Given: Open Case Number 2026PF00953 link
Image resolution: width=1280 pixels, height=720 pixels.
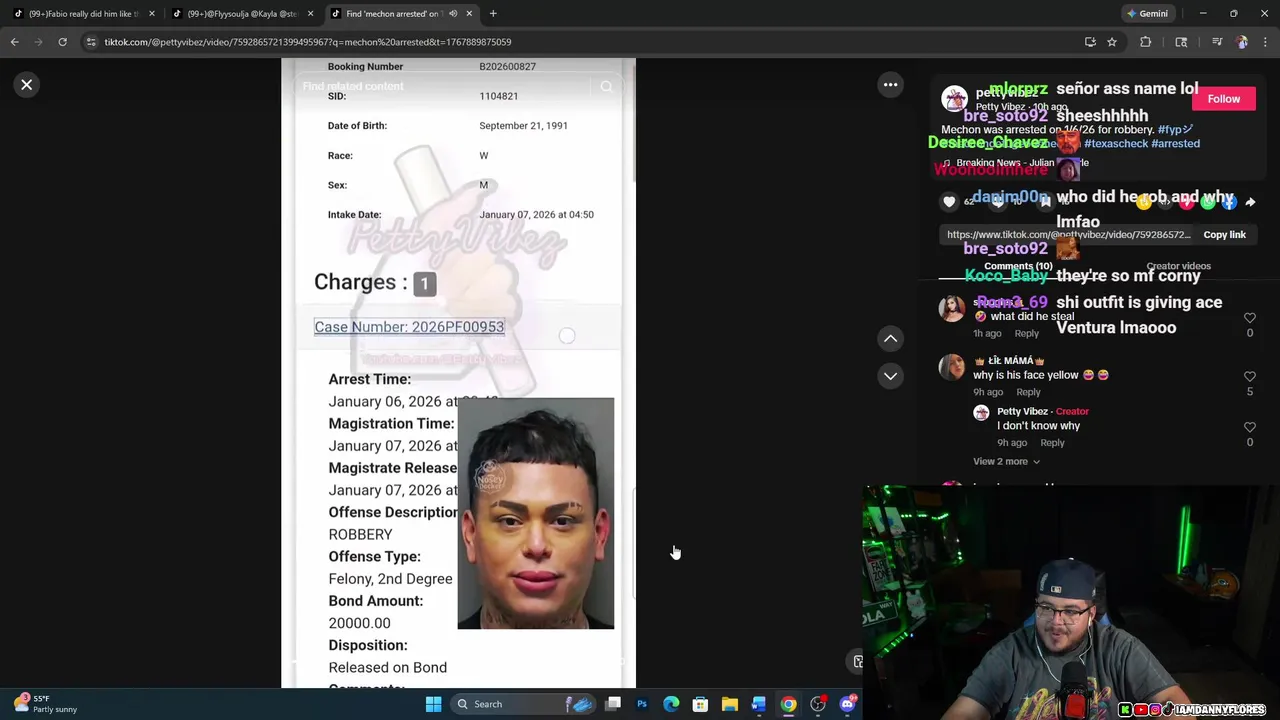Looking at the screenshot, I should 409,327.
